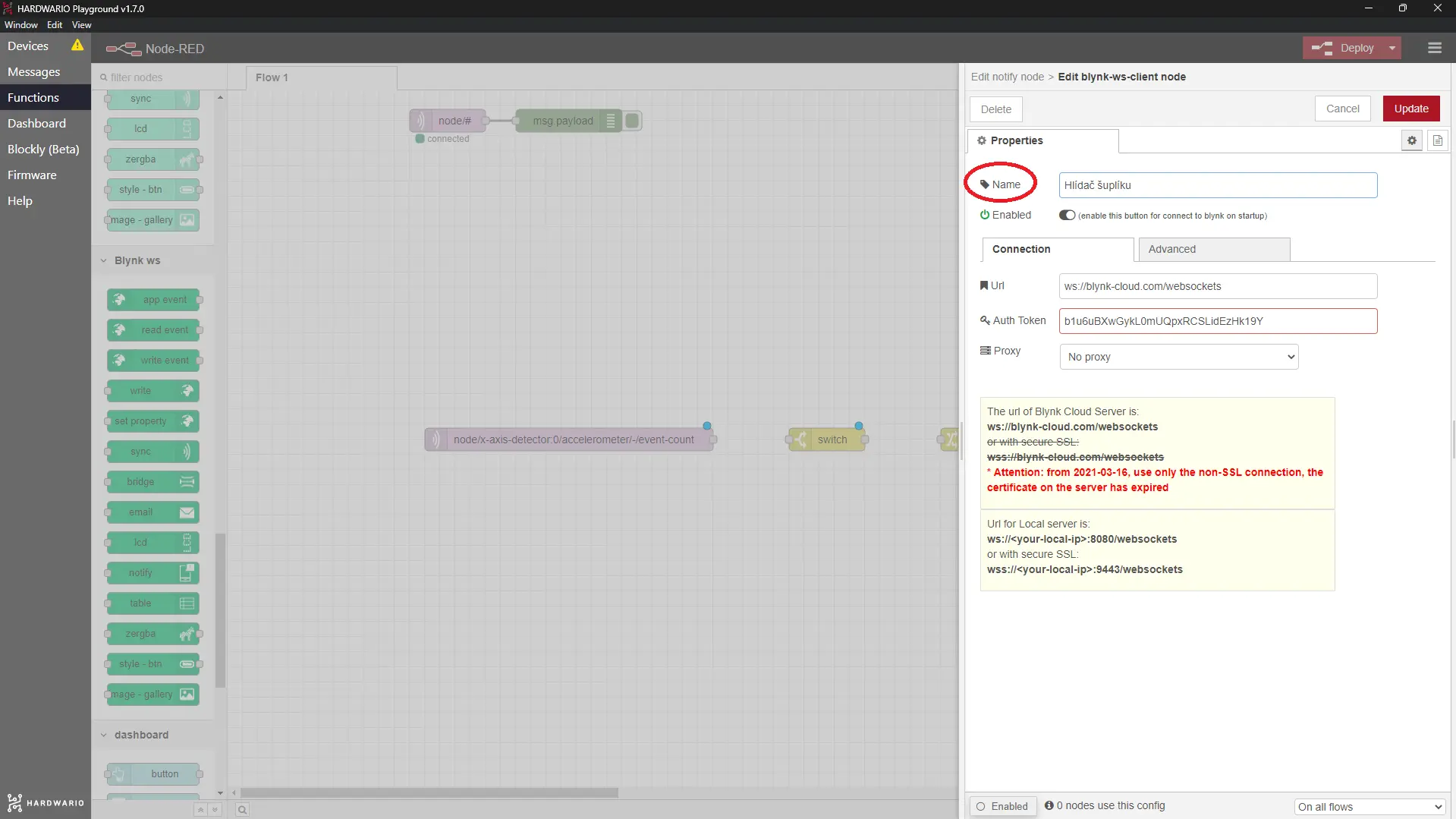Expand palette categories with down arrows icon
1456x819 pixels.
pos(215,810)
